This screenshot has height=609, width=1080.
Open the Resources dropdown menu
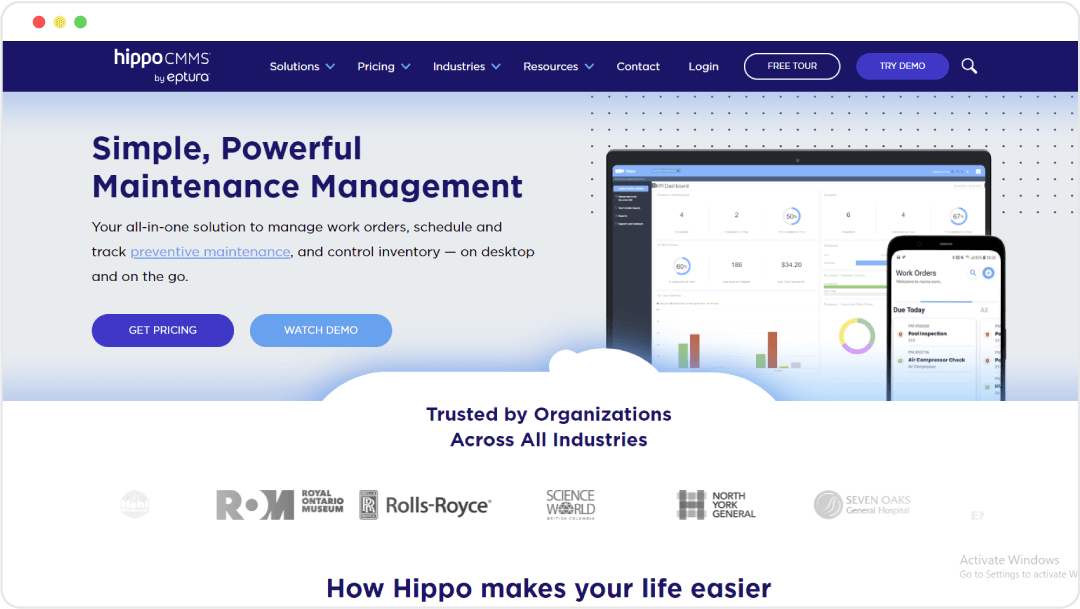click(x=558, y=67)
